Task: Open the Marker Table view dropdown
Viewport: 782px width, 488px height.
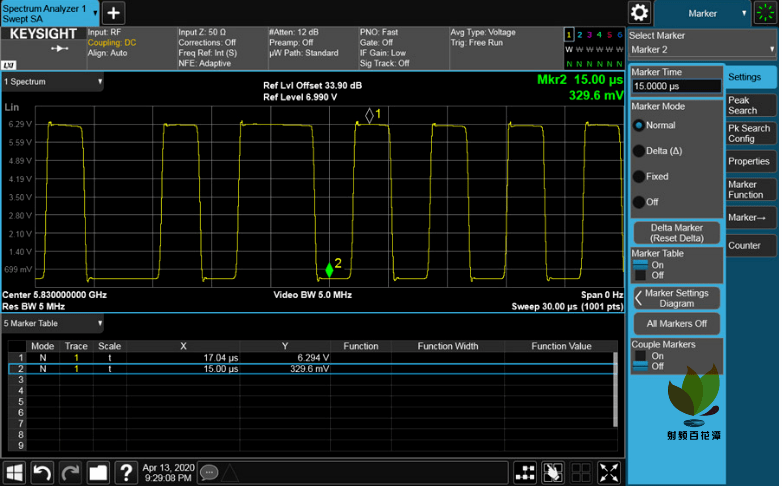Action: point(54,324)
